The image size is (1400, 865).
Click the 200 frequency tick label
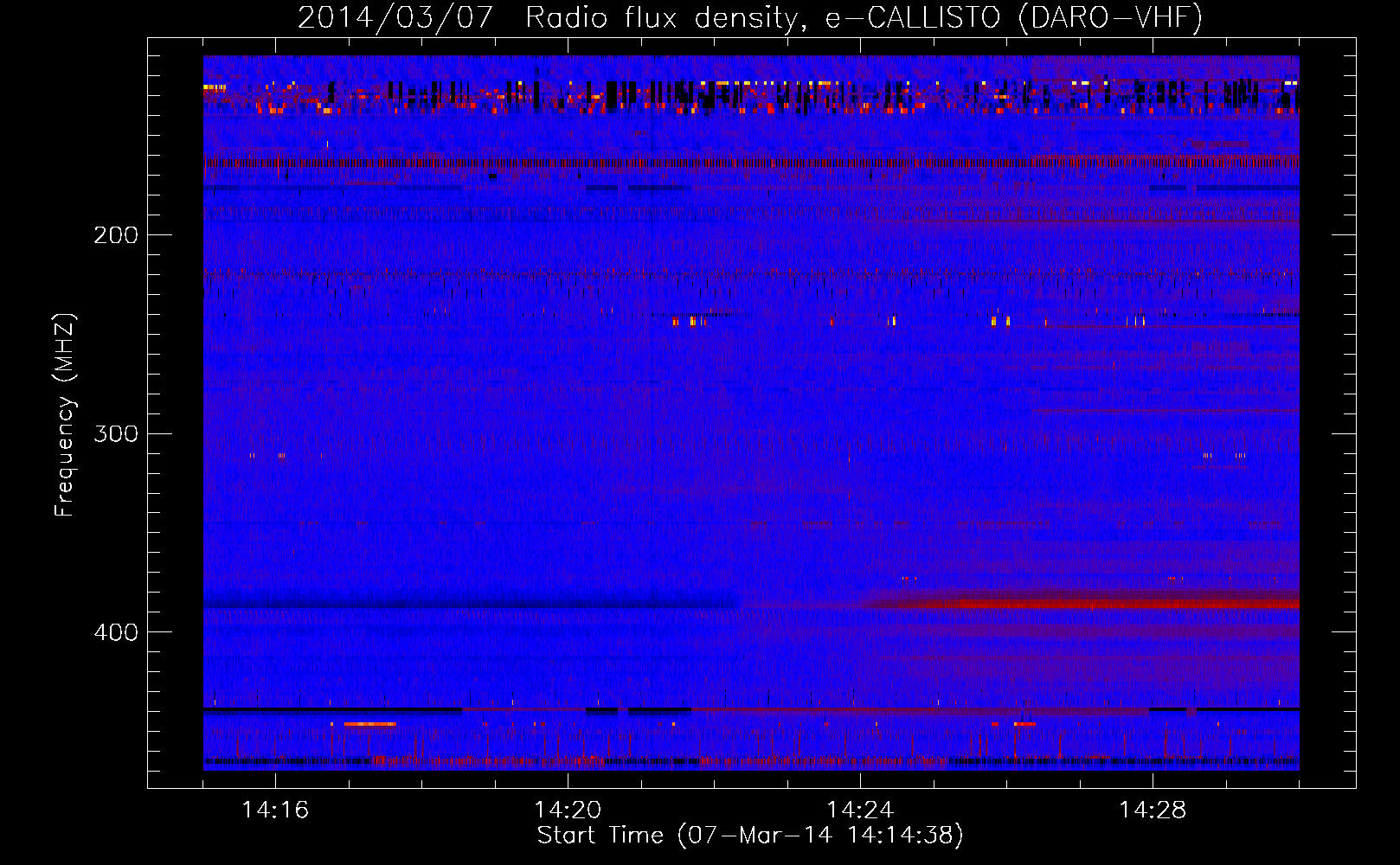116,235
